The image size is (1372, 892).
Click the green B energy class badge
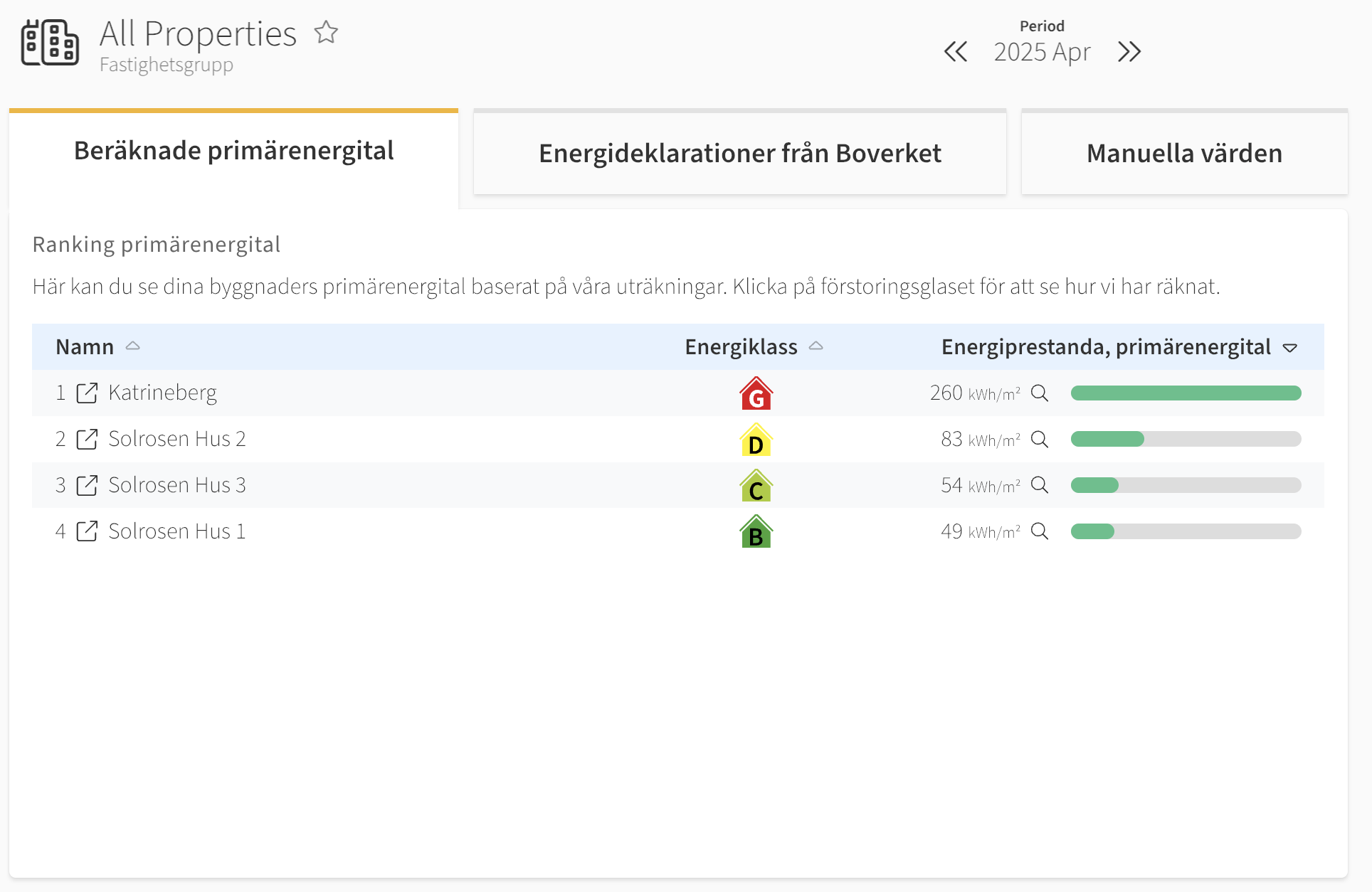[x=756, y=532]
